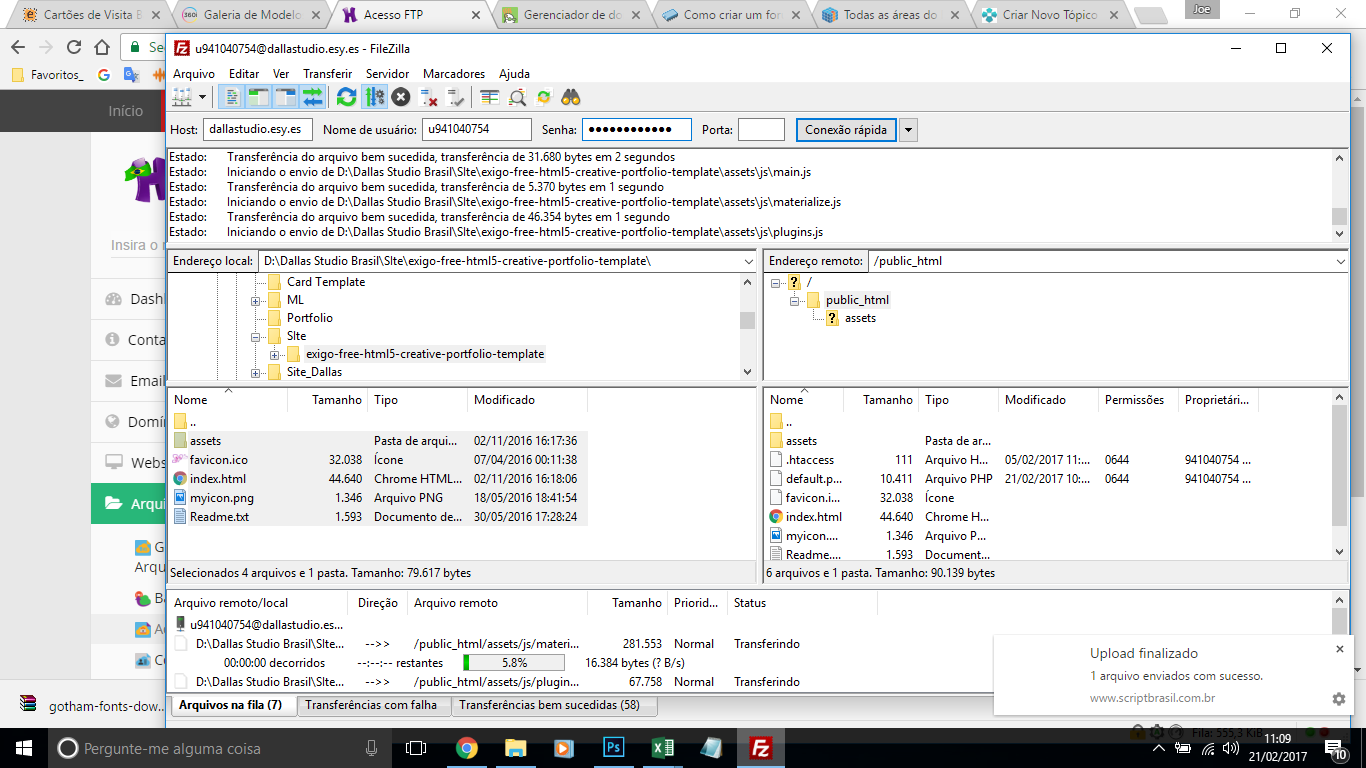This screenshot has width=1366, height=768.
Task: Open the Marcadores menu
Action: tap(454, 74)
